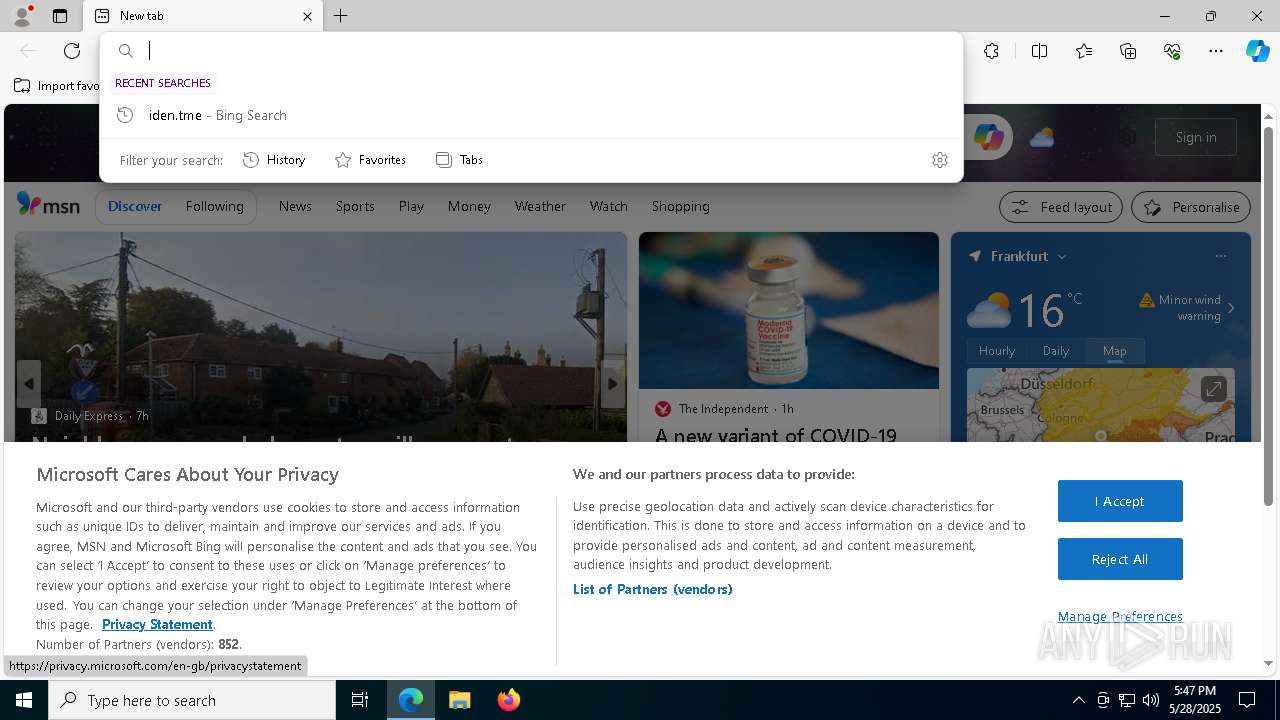Open the Collections icon
Viewport: 1280px width, 720px height.
click(1128, 51)
